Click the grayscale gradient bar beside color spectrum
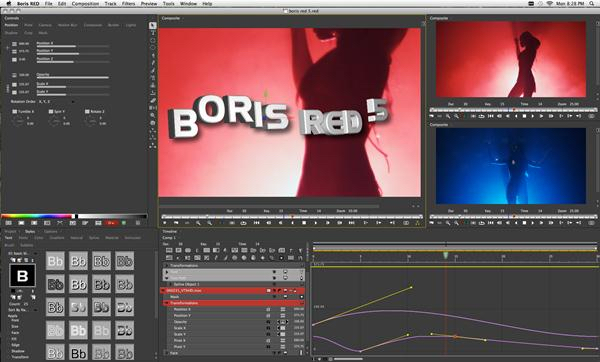Viewport: 600px width, 362px height. [x=112, y=216]
